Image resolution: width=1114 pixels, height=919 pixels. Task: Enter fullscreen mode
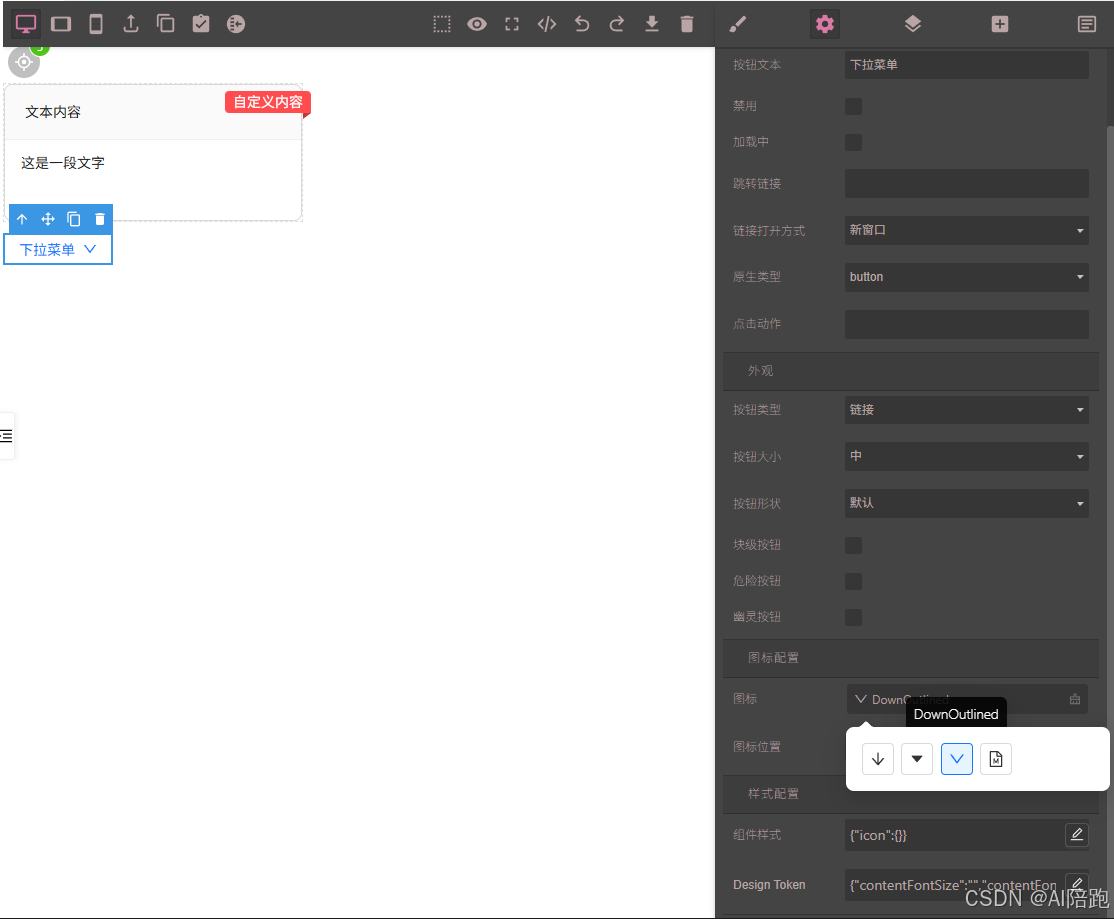tap(512, 24)
